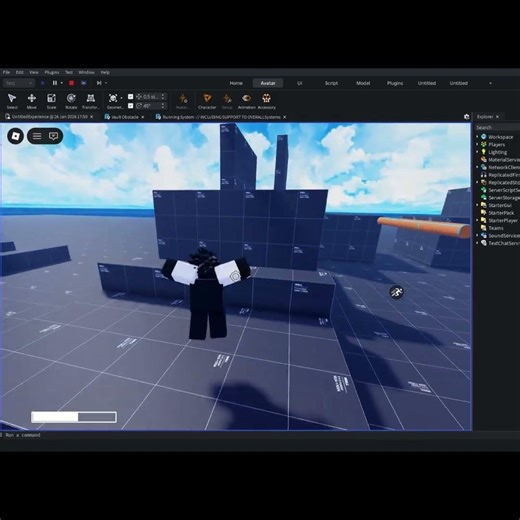Click the ServerStorage icon in Explorer

(483, 198)
